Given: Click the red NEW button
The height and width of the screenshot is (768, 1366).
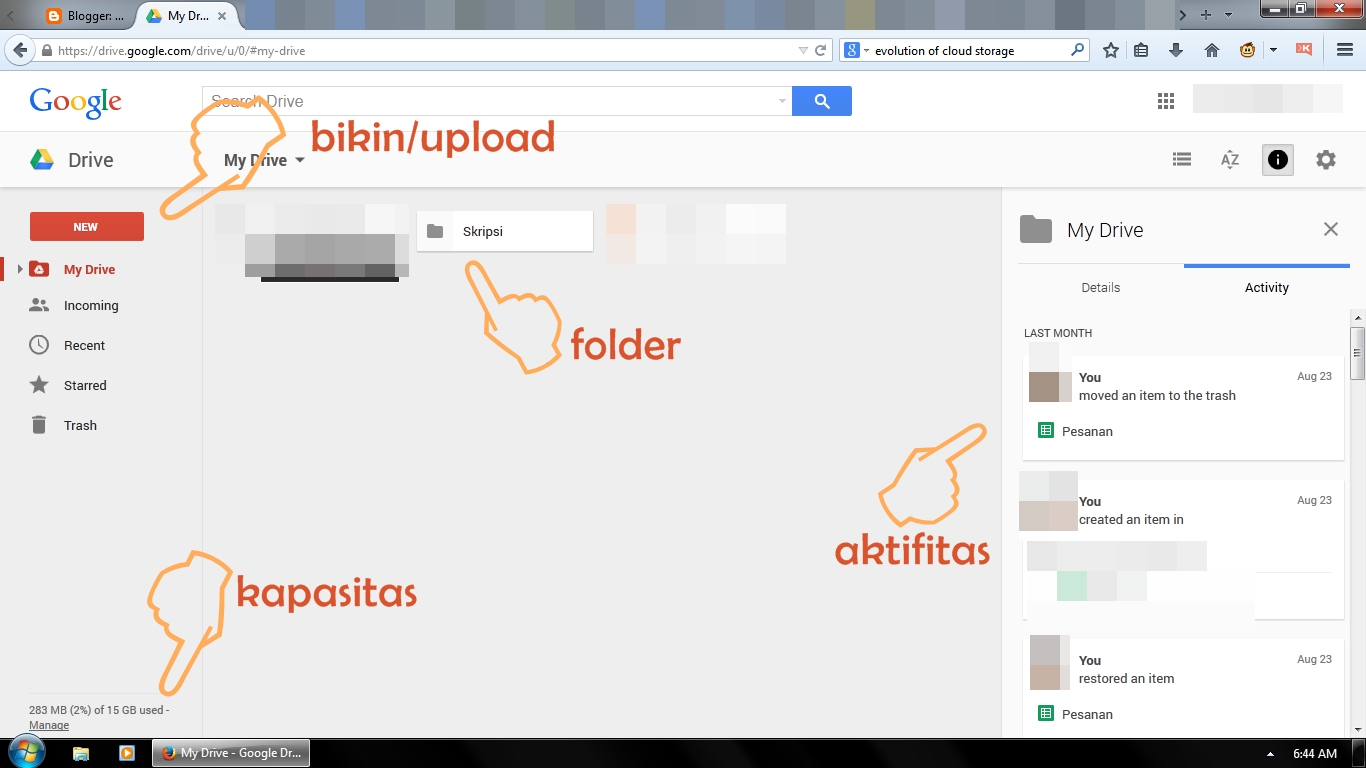Looking at the screenshot, I should click(87, 227).
